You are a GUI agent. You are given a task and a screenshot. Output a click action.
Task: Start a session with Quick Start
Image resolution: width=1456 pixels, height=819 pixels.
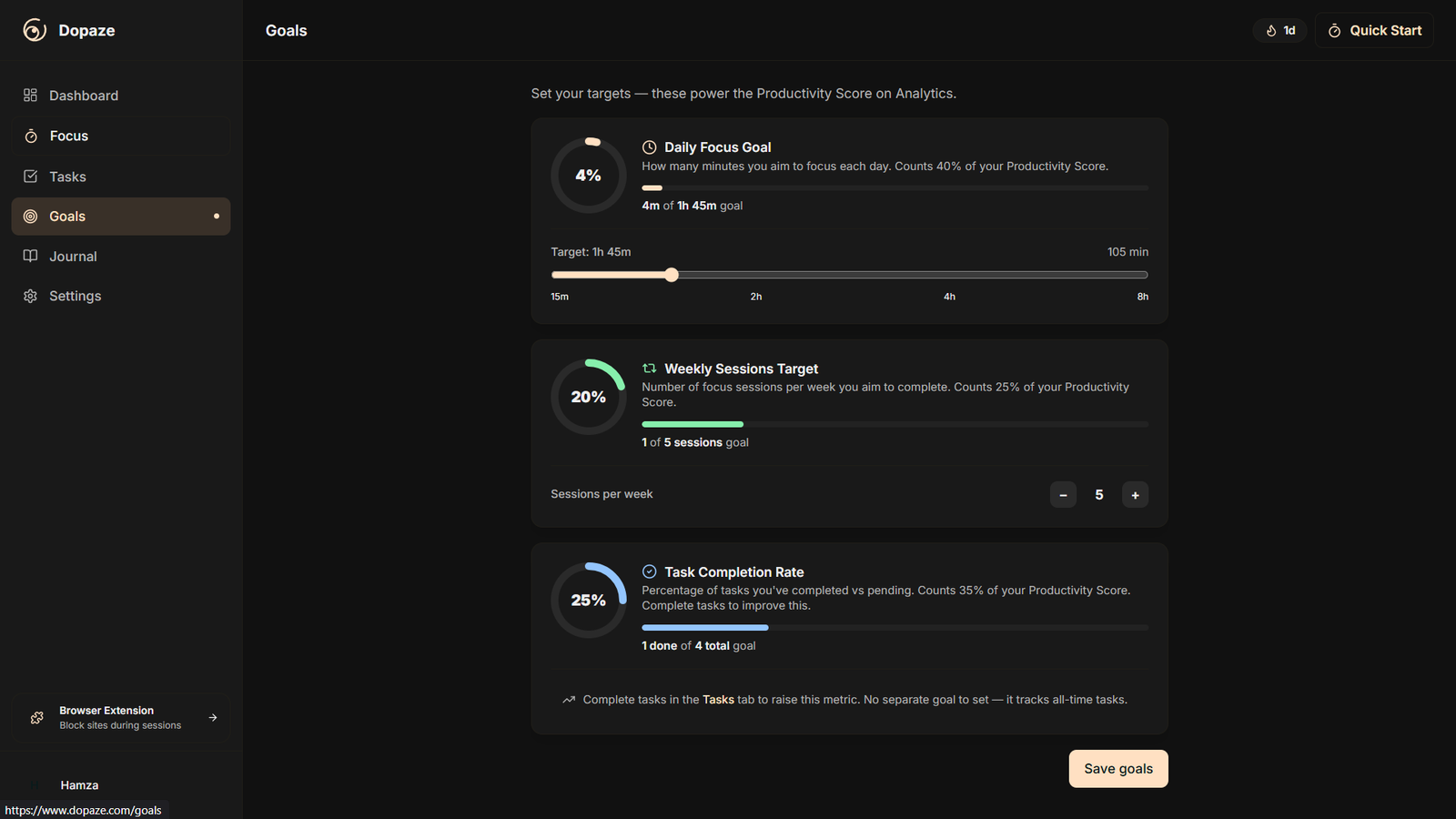click(x=1374, y=30)
